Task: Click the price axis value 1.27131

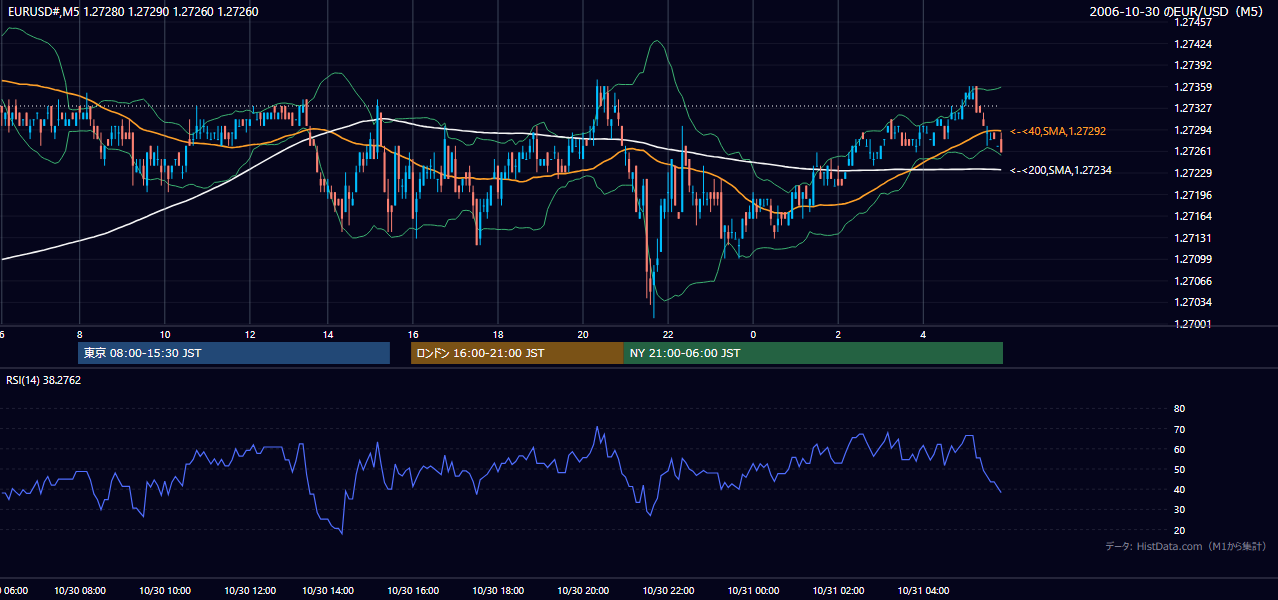Action: pyautogui.click(x=1192, y=238)
